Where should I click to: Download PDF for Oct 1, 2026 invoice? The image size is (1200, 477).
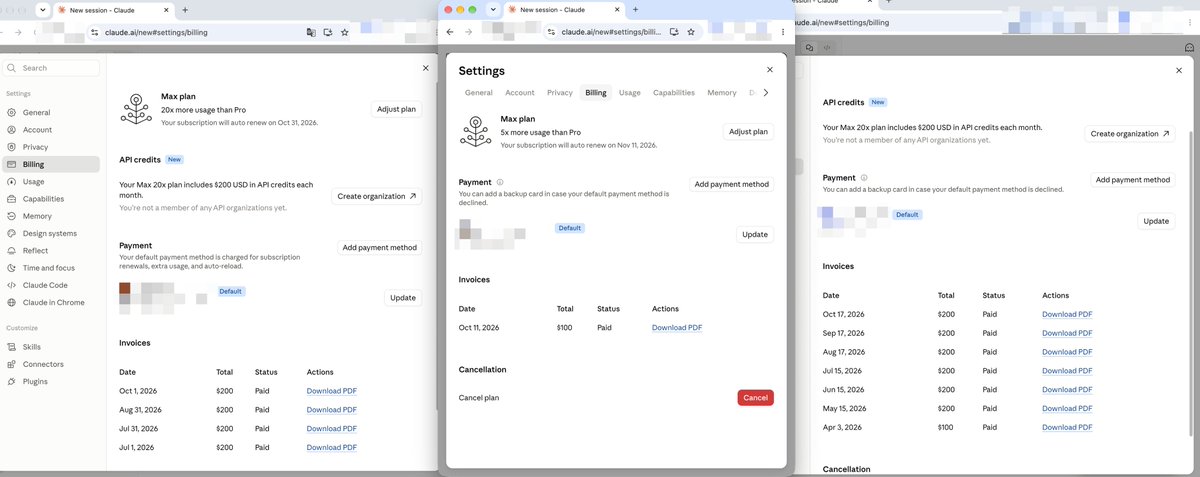pos(332,391)
